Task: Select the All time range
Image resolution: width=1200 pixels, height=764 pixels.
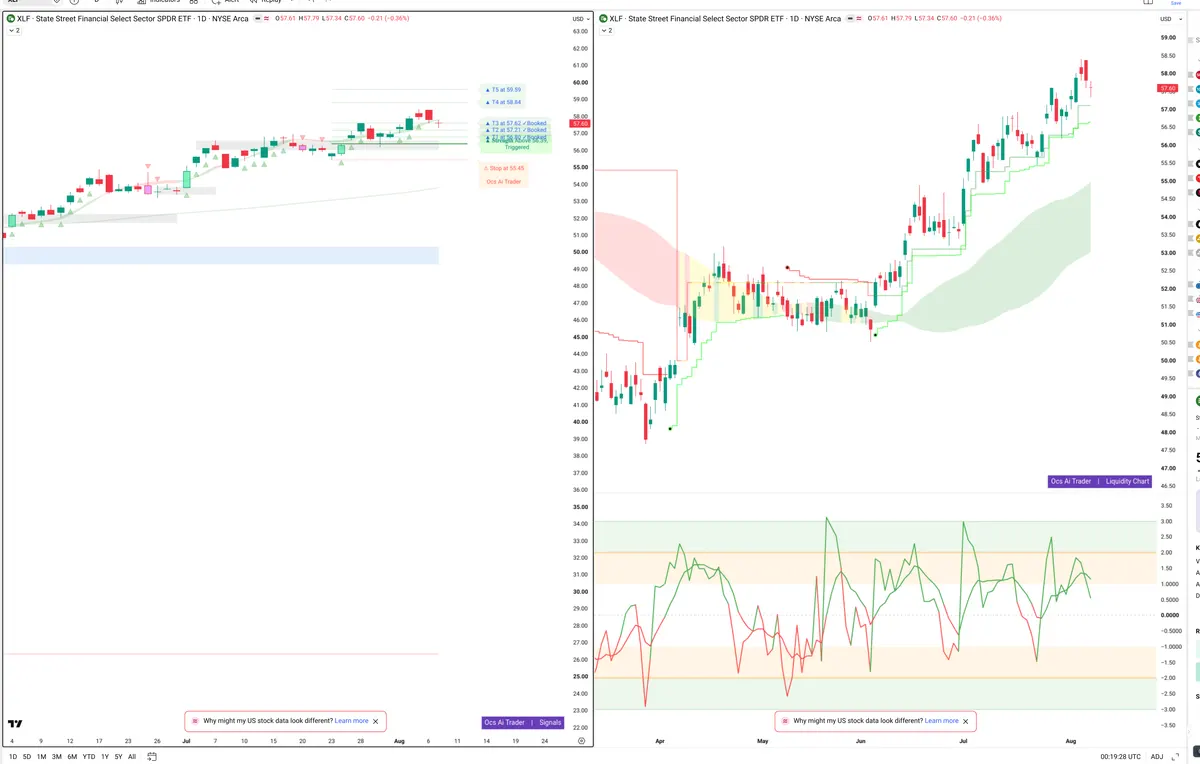Action: [x=132, y=757]
